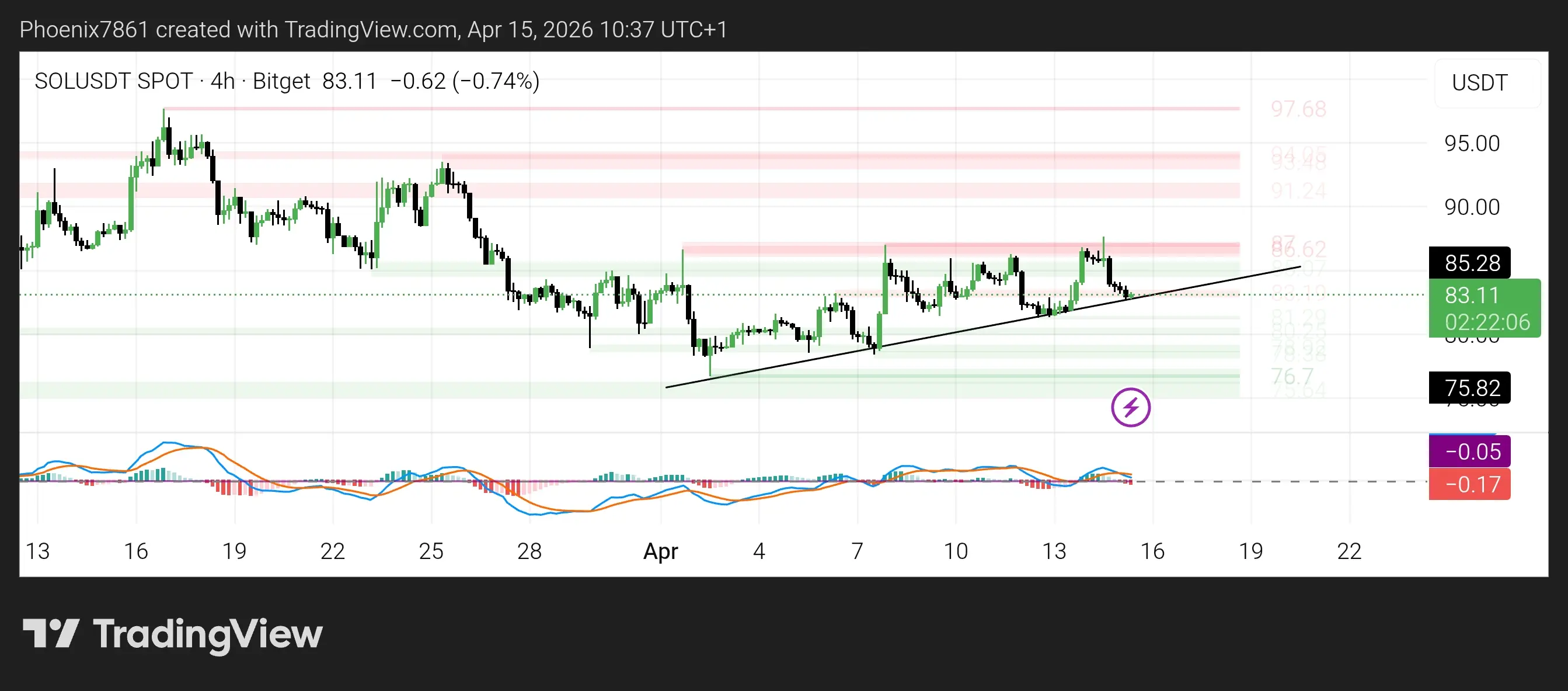This screenshot has width=1568, height=691.
Task: Click the Apr marker on time axis
Action: [x=660, y=551]
